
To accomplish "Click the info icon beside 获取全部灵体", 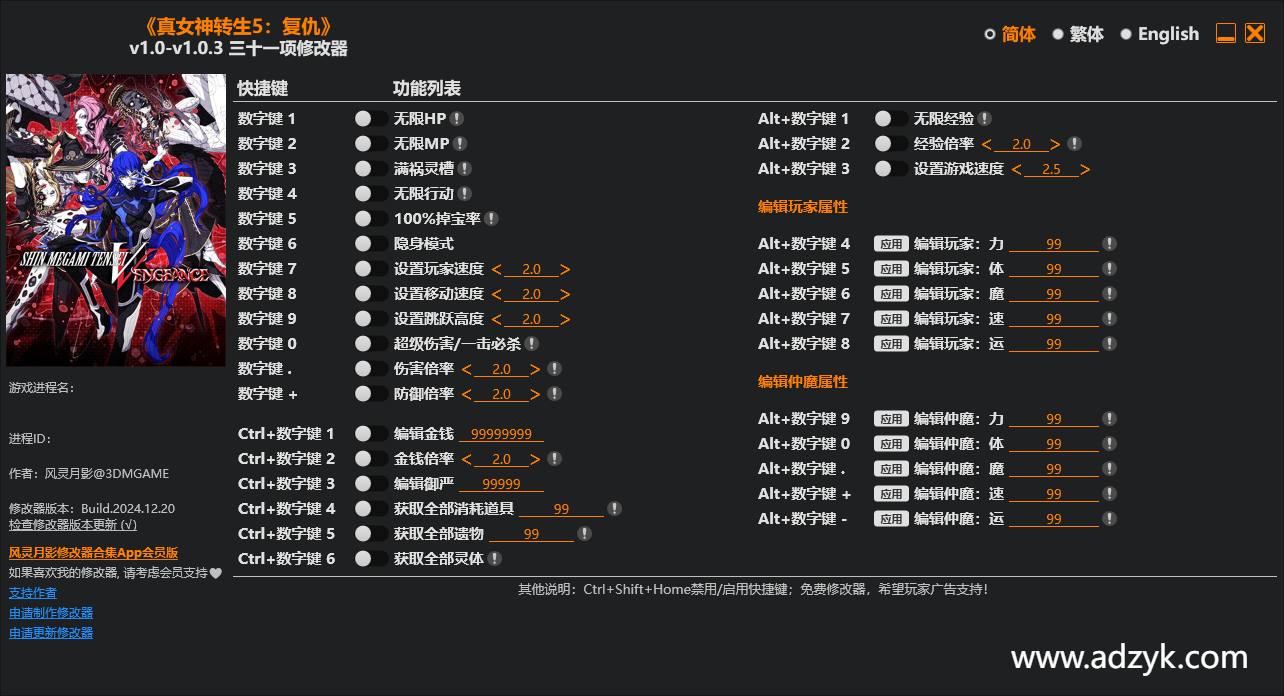I will [495, 559].
